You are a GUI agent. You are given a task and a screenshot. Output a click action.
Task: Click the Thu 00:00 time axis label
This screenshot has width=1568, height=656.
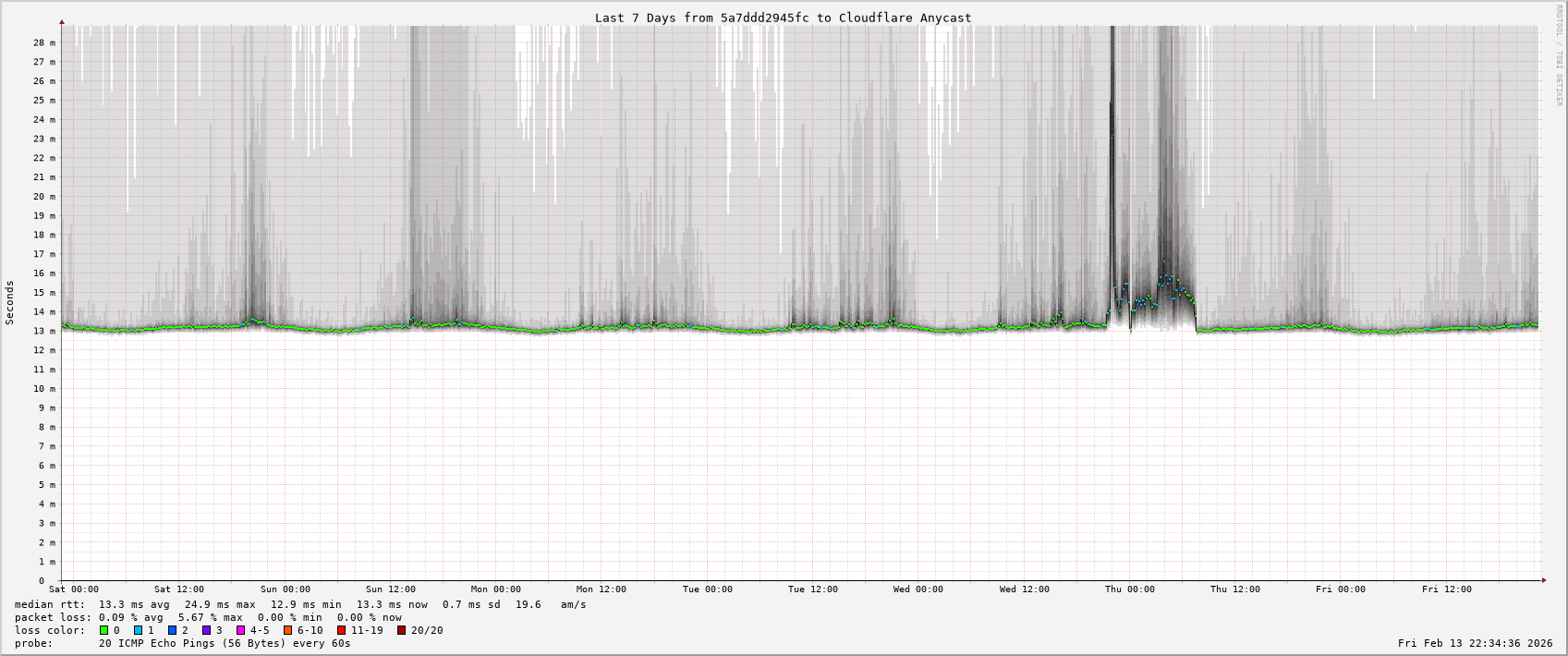tap(1129, 589)
